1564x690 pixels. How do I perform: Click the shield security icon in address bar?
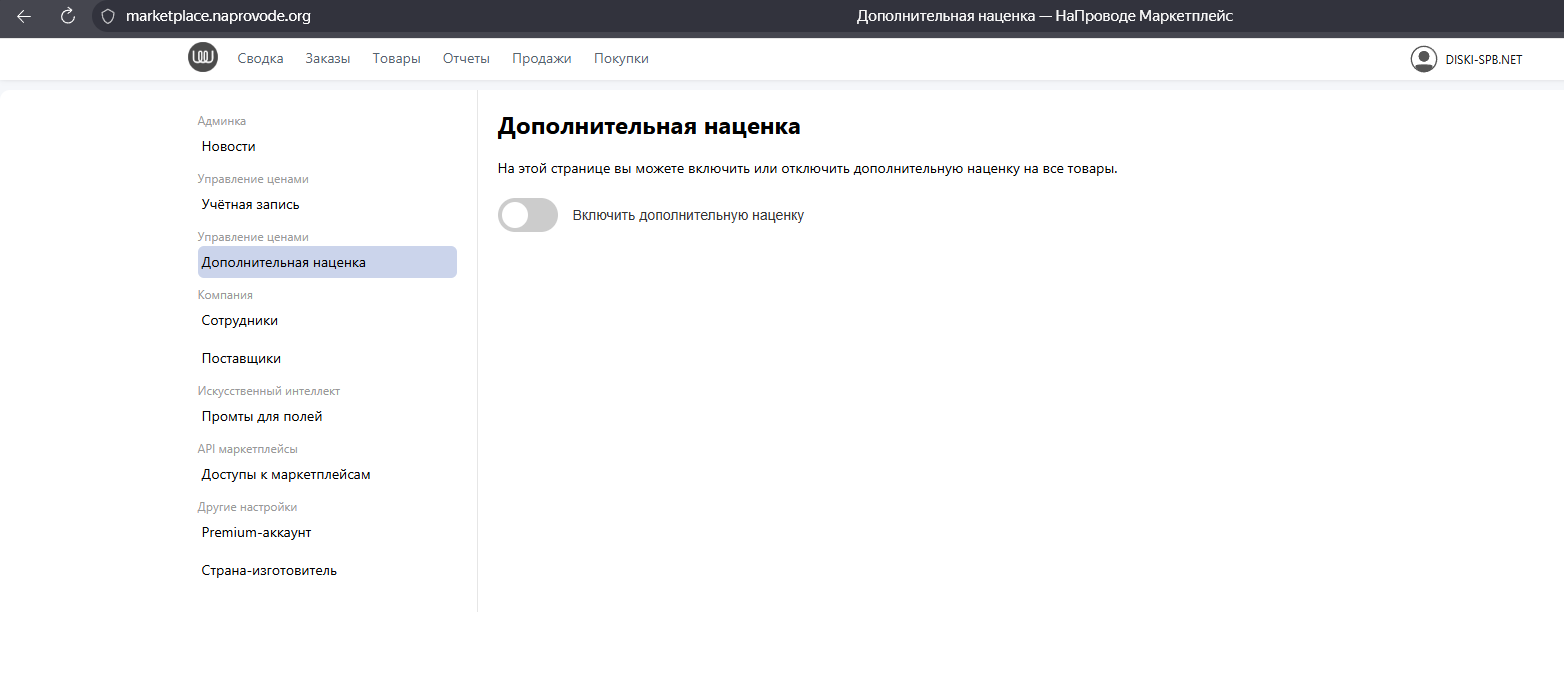(109, 16)
